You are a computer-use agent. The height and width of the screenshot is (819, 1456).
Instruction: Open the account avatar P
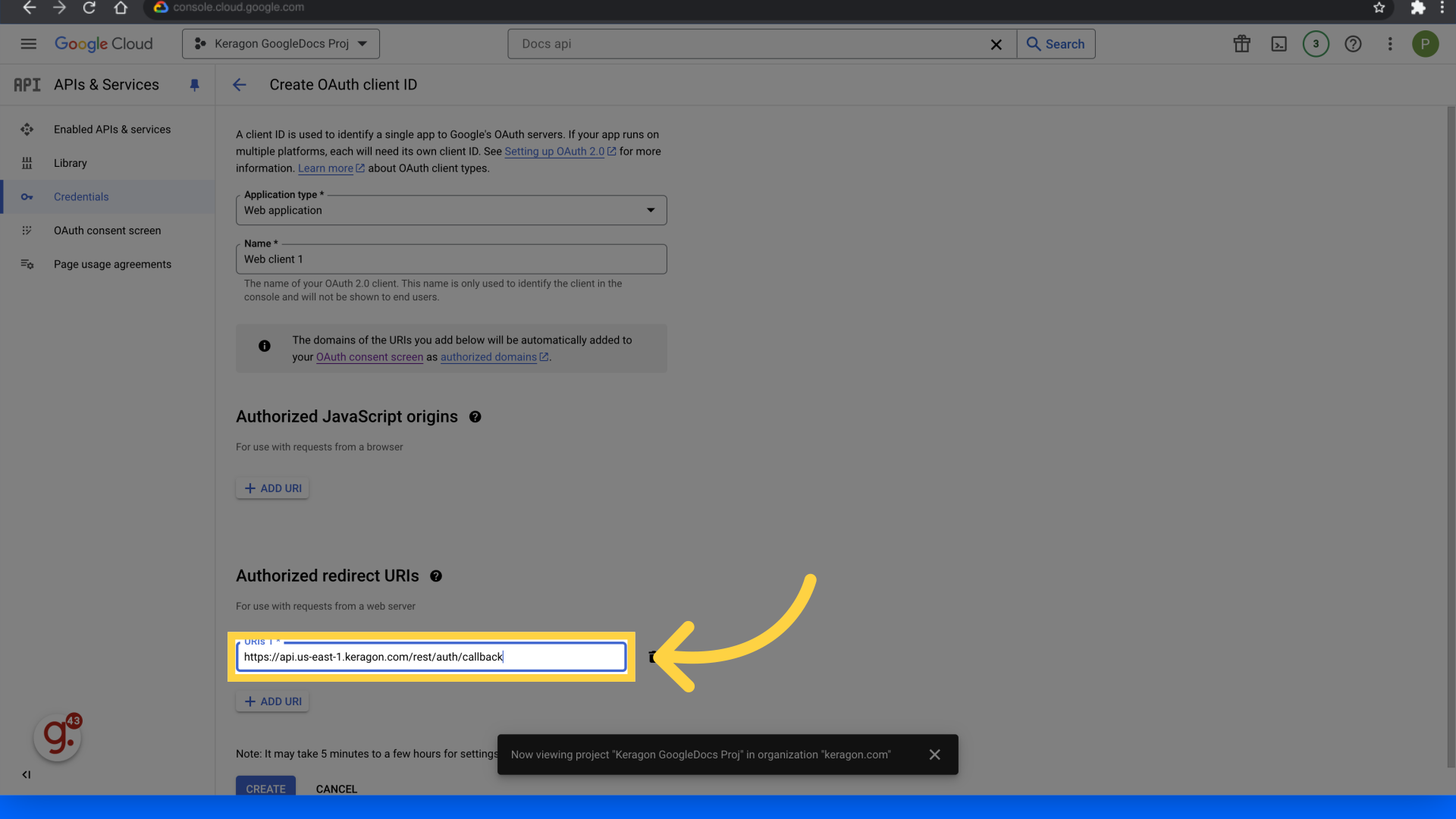click(x=1425, y=44)
